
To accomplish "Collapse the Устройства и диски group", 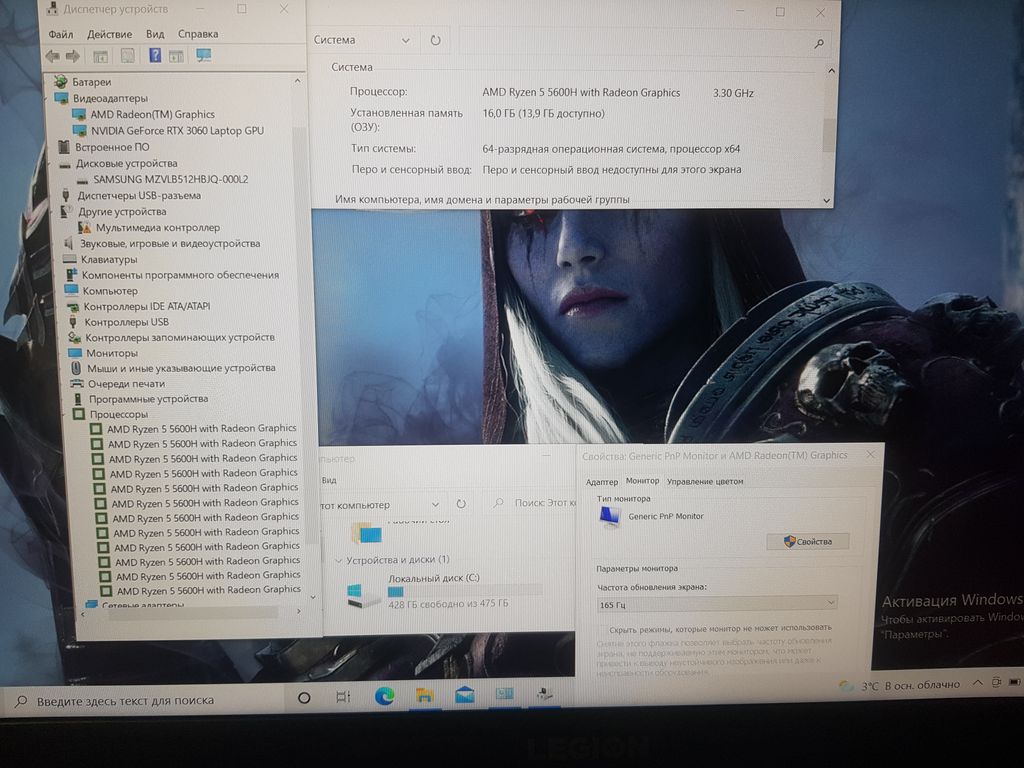I will [x=338, y=560].
